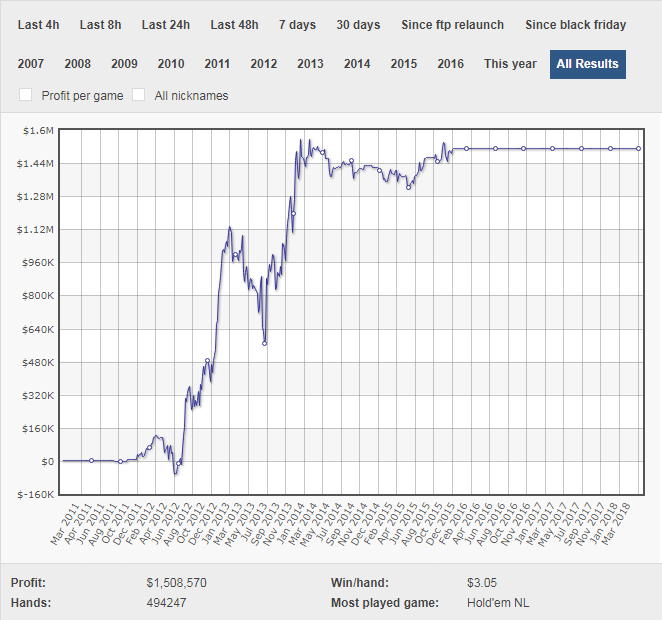View results for year 2007

pos(31,64)
